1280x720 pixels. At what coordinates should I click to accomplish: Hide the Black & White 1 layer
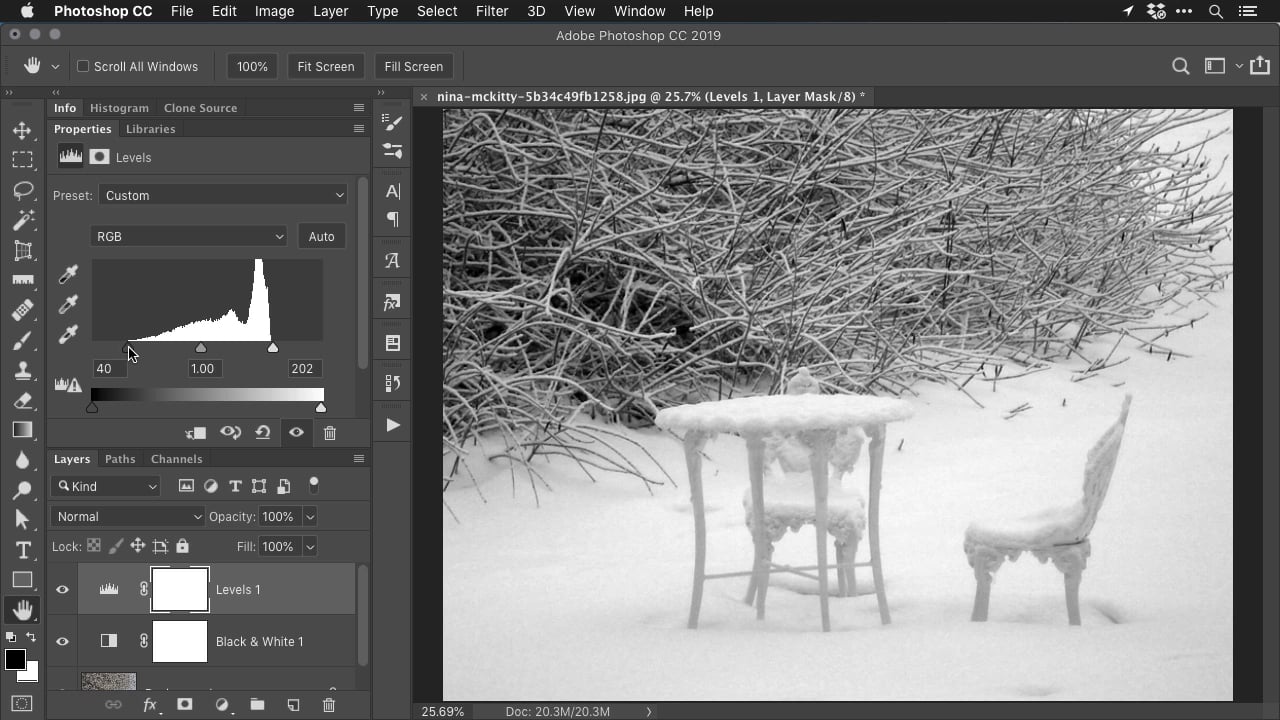(62, 642)
